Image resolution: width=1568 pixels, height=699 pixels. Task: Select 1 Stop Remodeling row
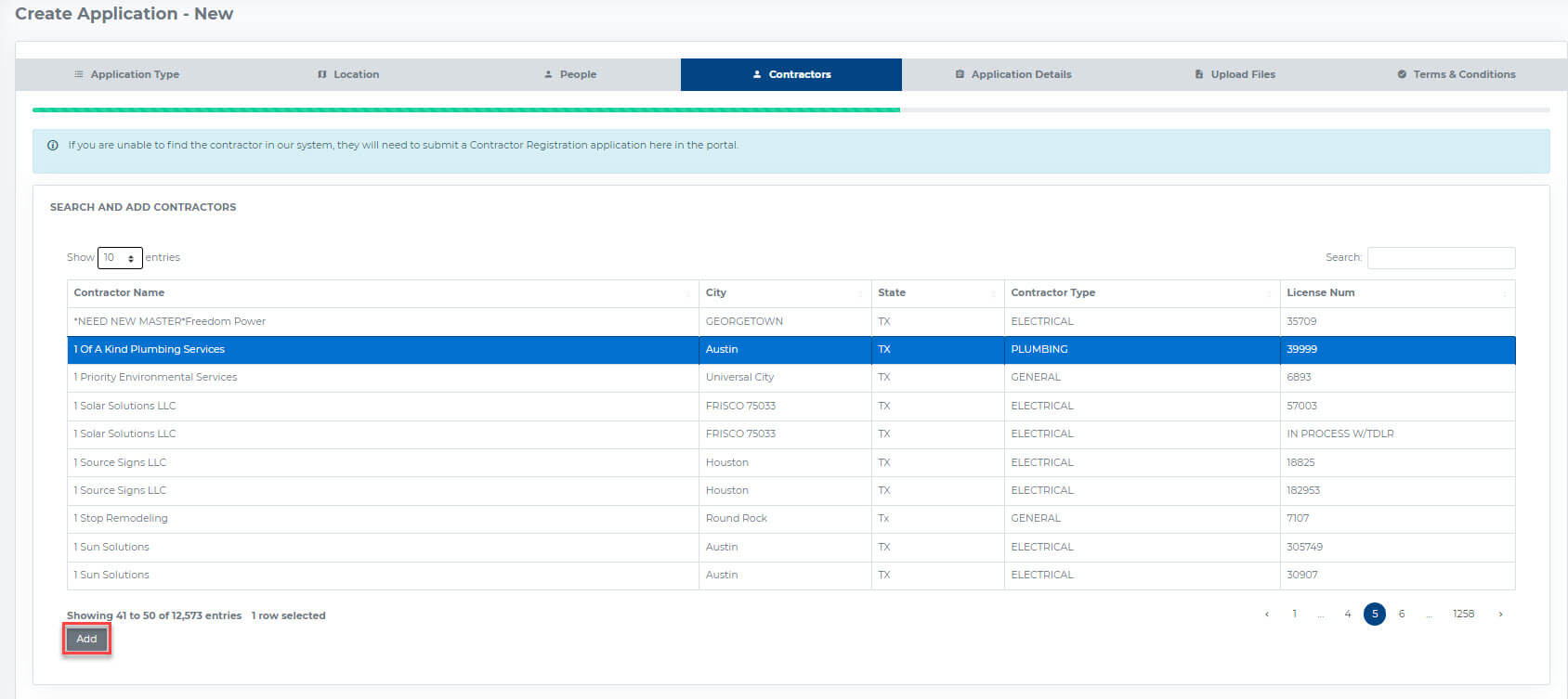(791, 518)
